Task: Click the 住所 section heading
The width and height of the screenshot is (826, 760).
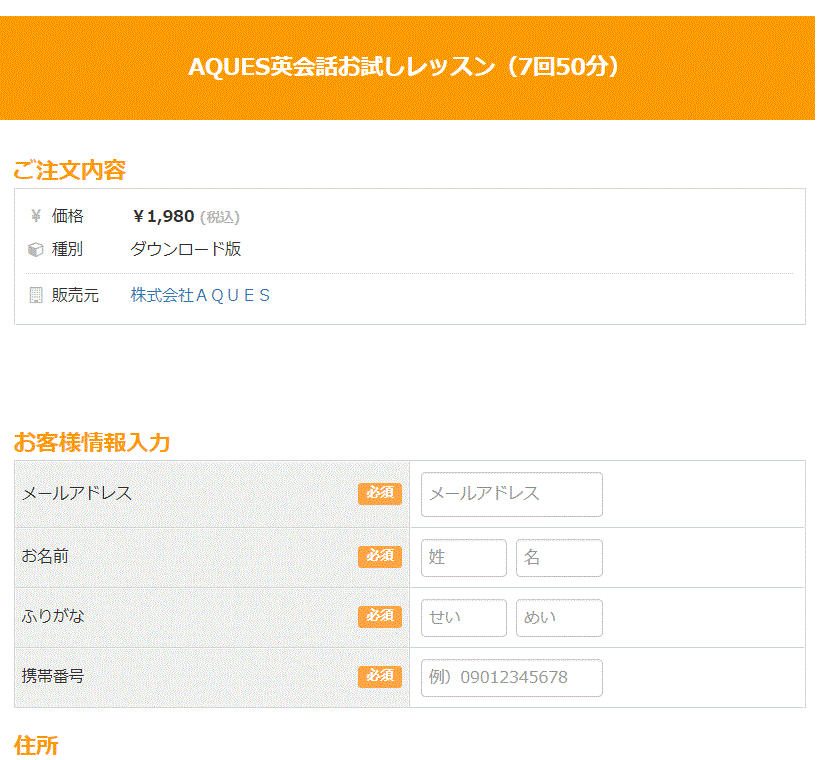Action: click(x=36, y=746)
